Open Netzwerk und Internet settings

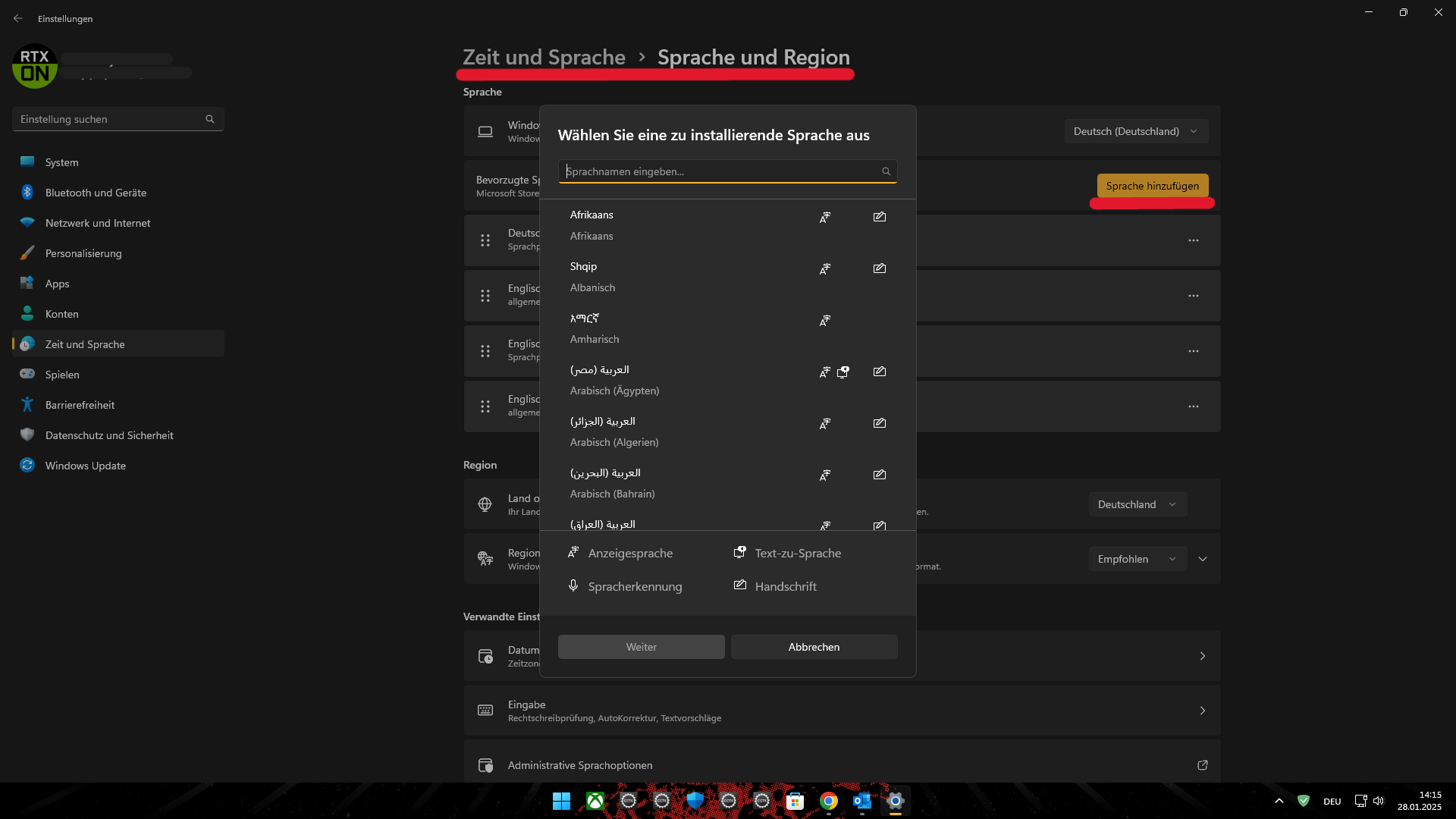click(118, 223)
